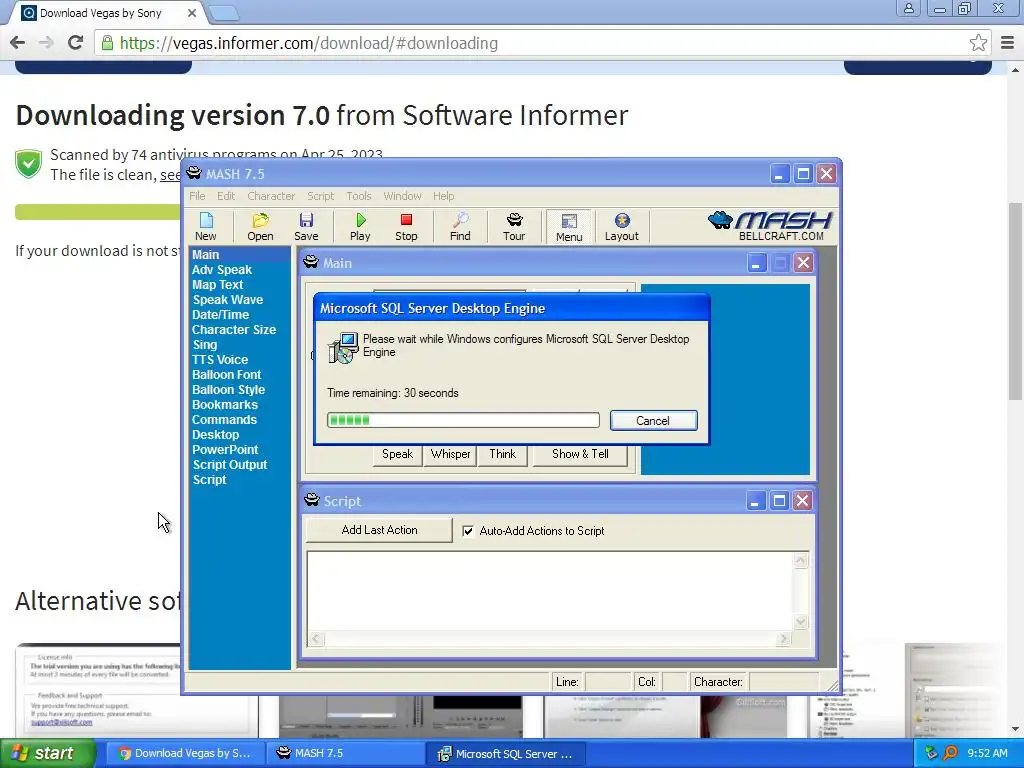
Task: Select Speak Wave in the sidebar
Action: click(x=228, y=300)
